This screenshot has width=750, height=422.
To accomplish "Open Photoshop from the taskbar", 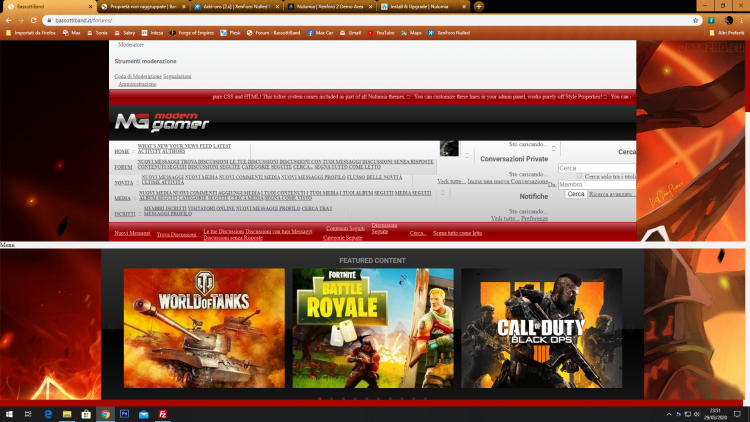I will click(x=125, y=413).
